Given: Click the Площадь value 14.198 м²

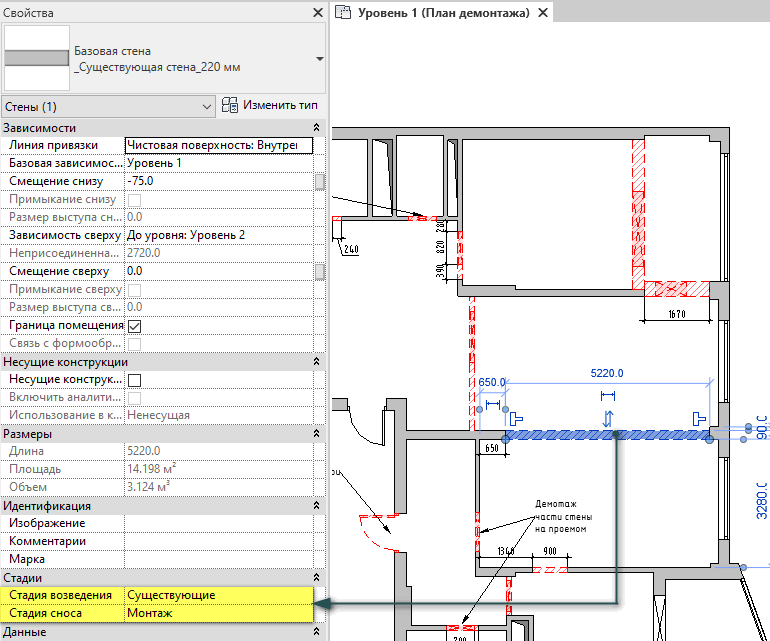Looking at the screenshot, I should coord(219,469).
